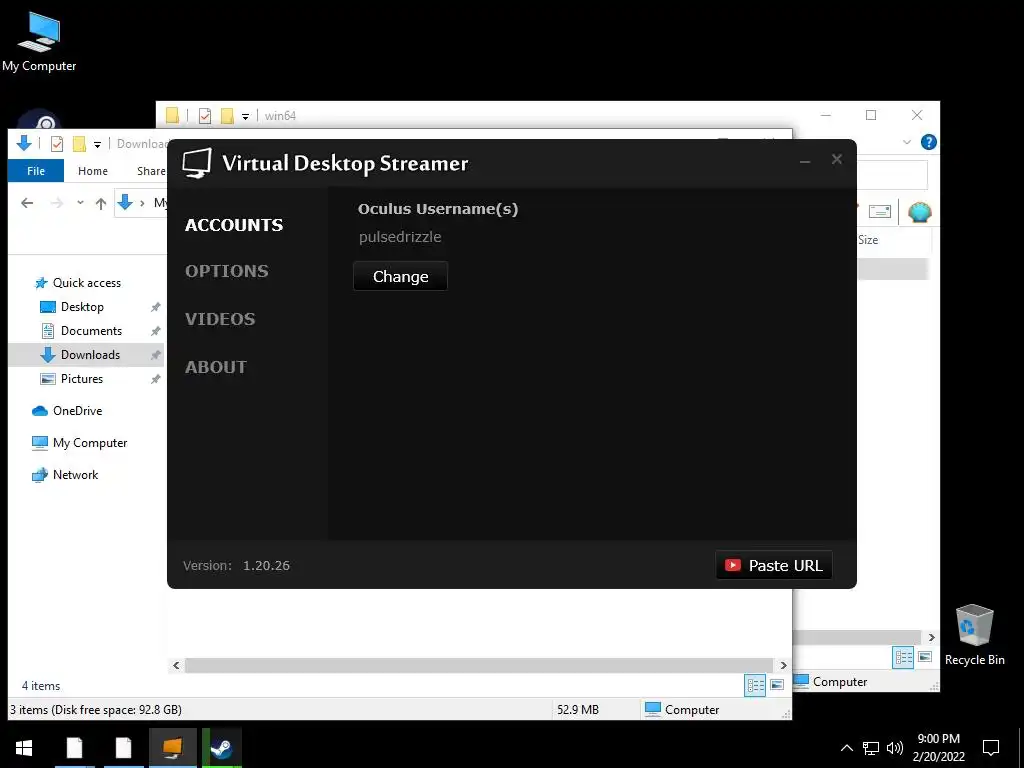
Task: Open Customize Quick Access Toolbar dropdown in Downloads window
Action: pos(97,144)
